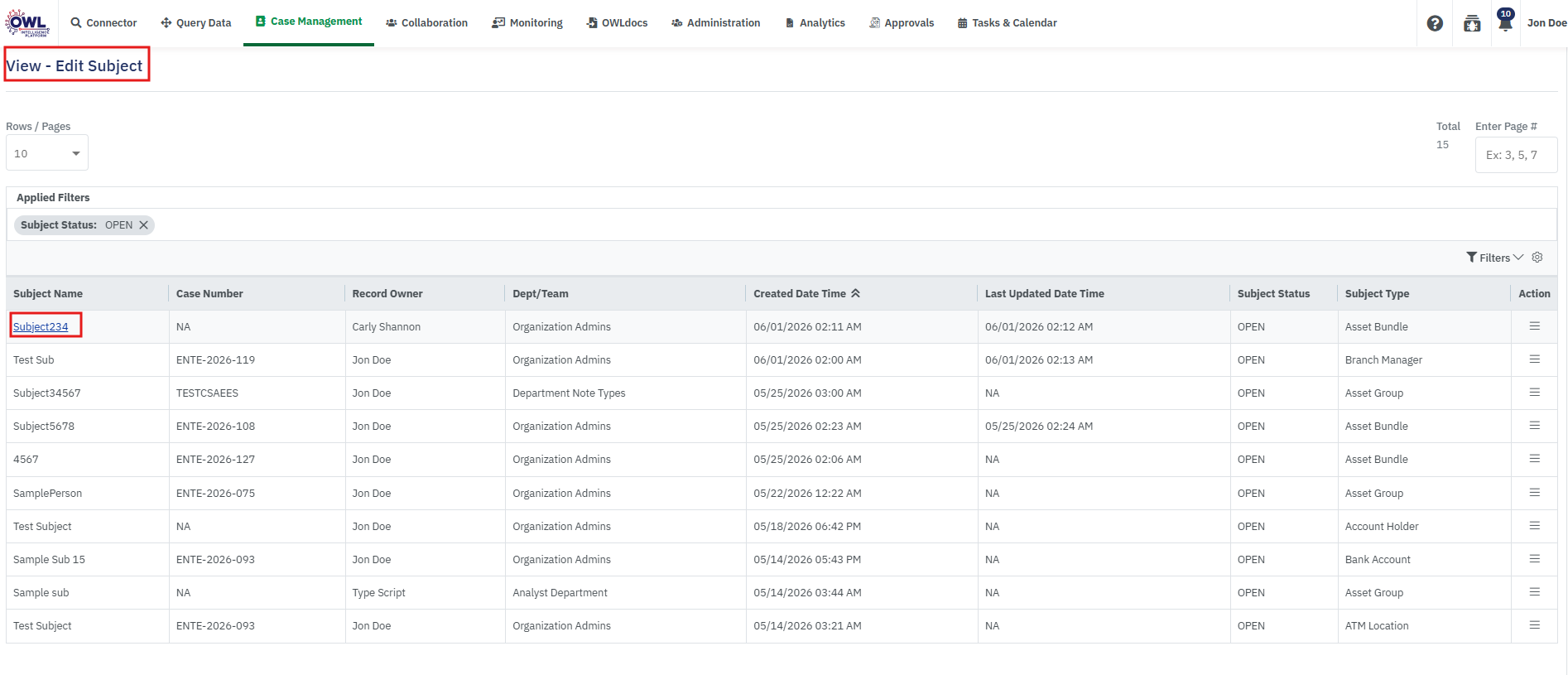This screenshot has height=675, width=1568.
Task: Open the Tasks & Calendar menu
Action: point(1008,23)
